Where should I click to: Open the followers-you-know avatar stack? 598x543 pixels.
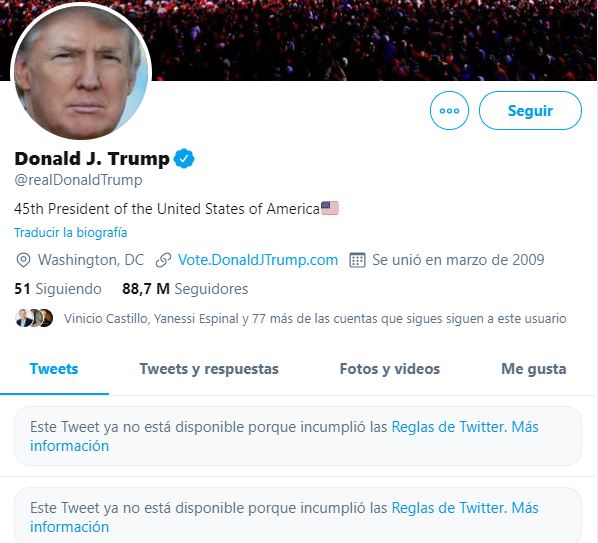tap(34, 318)
